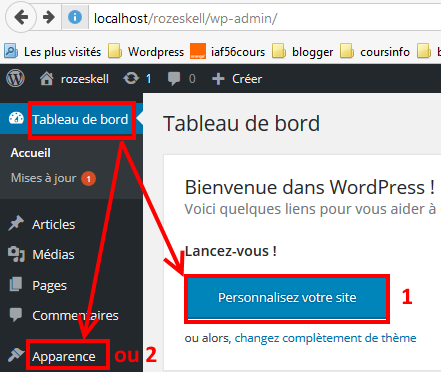Open the Wordpress bookmarks folder
The height and width of the screenshot is (372, 441).
click(x=146, y=52)
